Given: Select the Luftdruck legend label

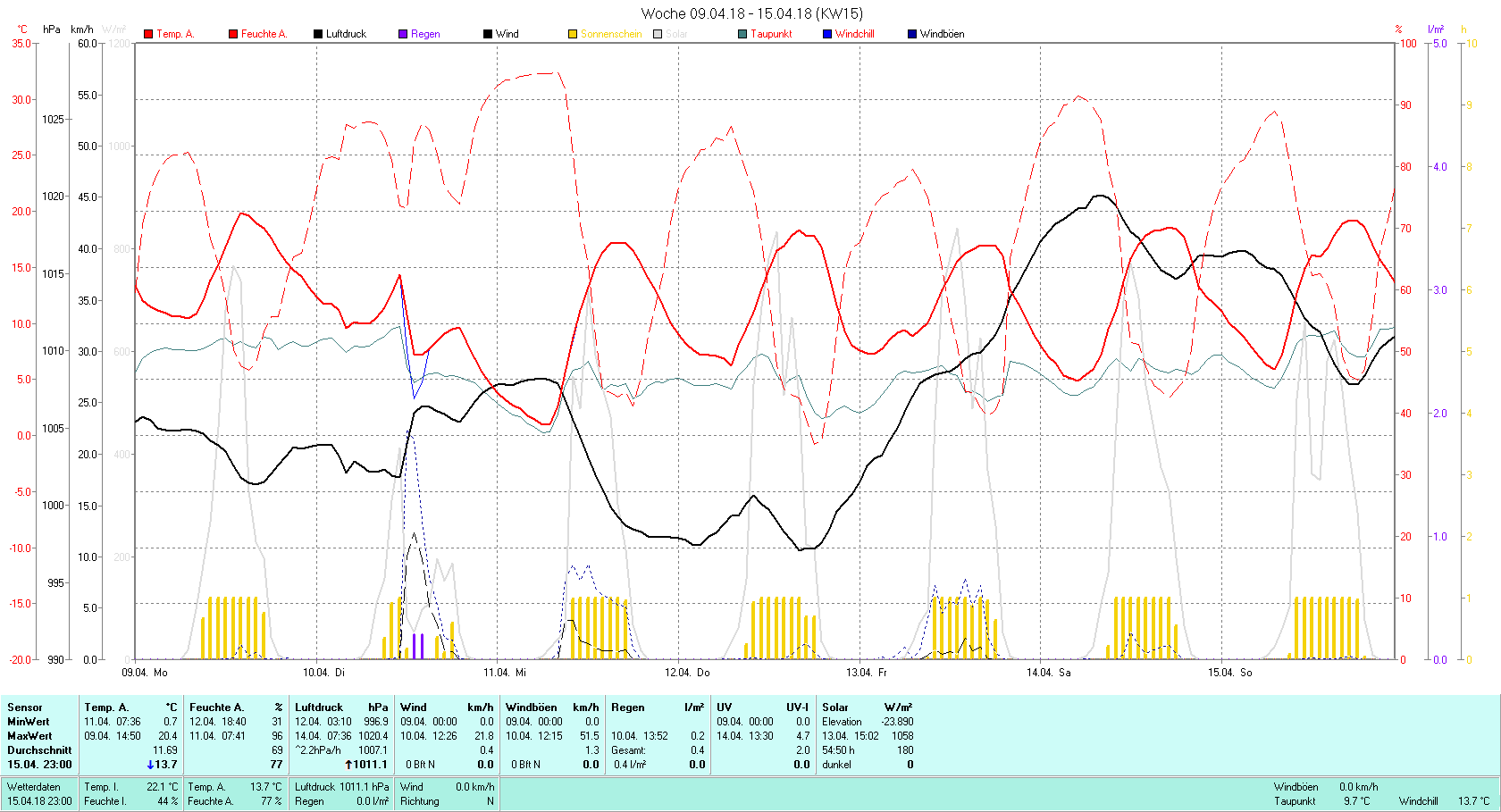Looking at the screenshot, I should pos(346,34).
